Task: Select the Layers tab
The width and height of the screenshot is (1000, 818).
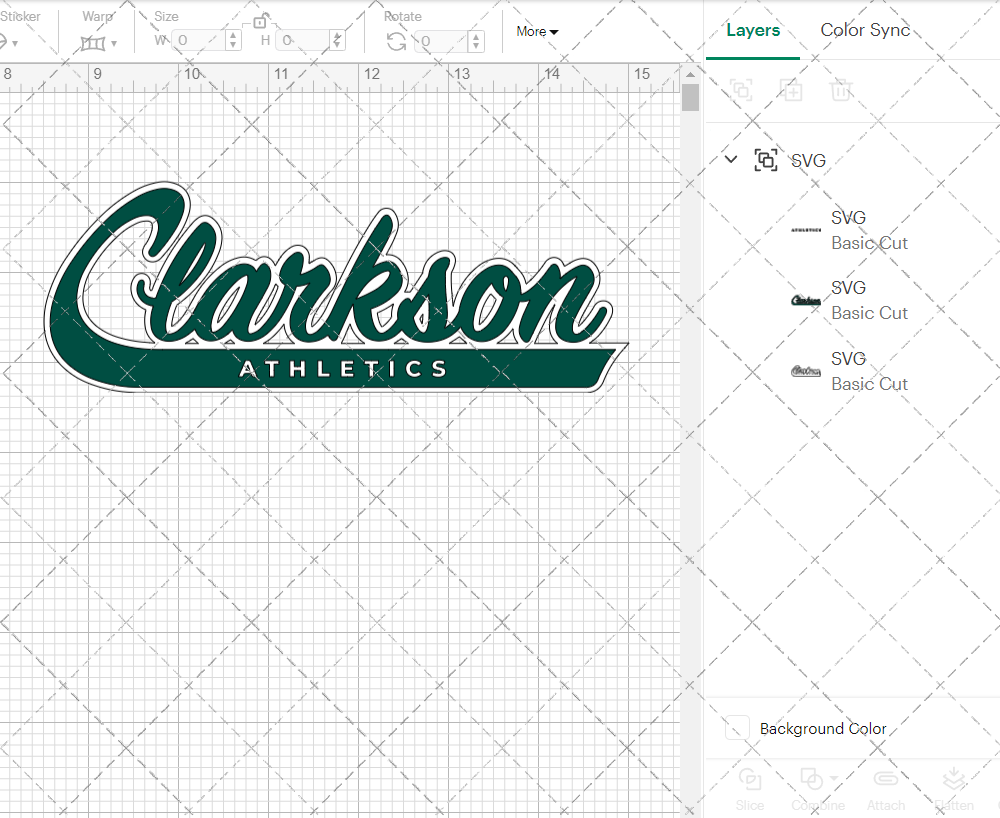Action: click(x=752, y=30)
